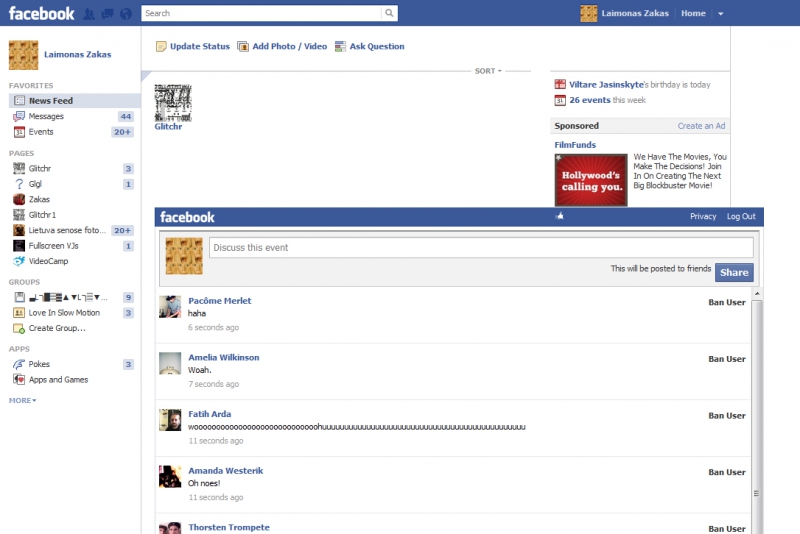Screen dimensions: 800x534
Task: Click the facebook logo in top bar
Action: (x=41, y=13)
